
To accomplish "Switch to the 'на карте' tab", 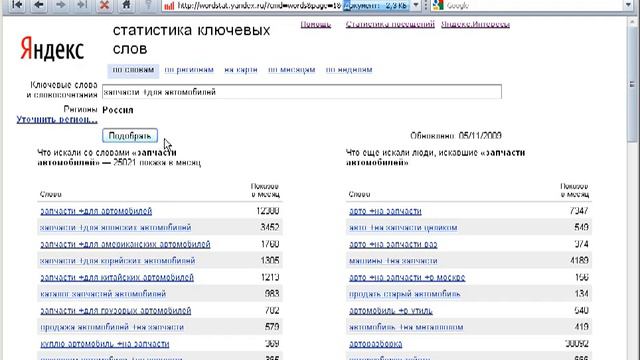I will (x=241, y=70).
